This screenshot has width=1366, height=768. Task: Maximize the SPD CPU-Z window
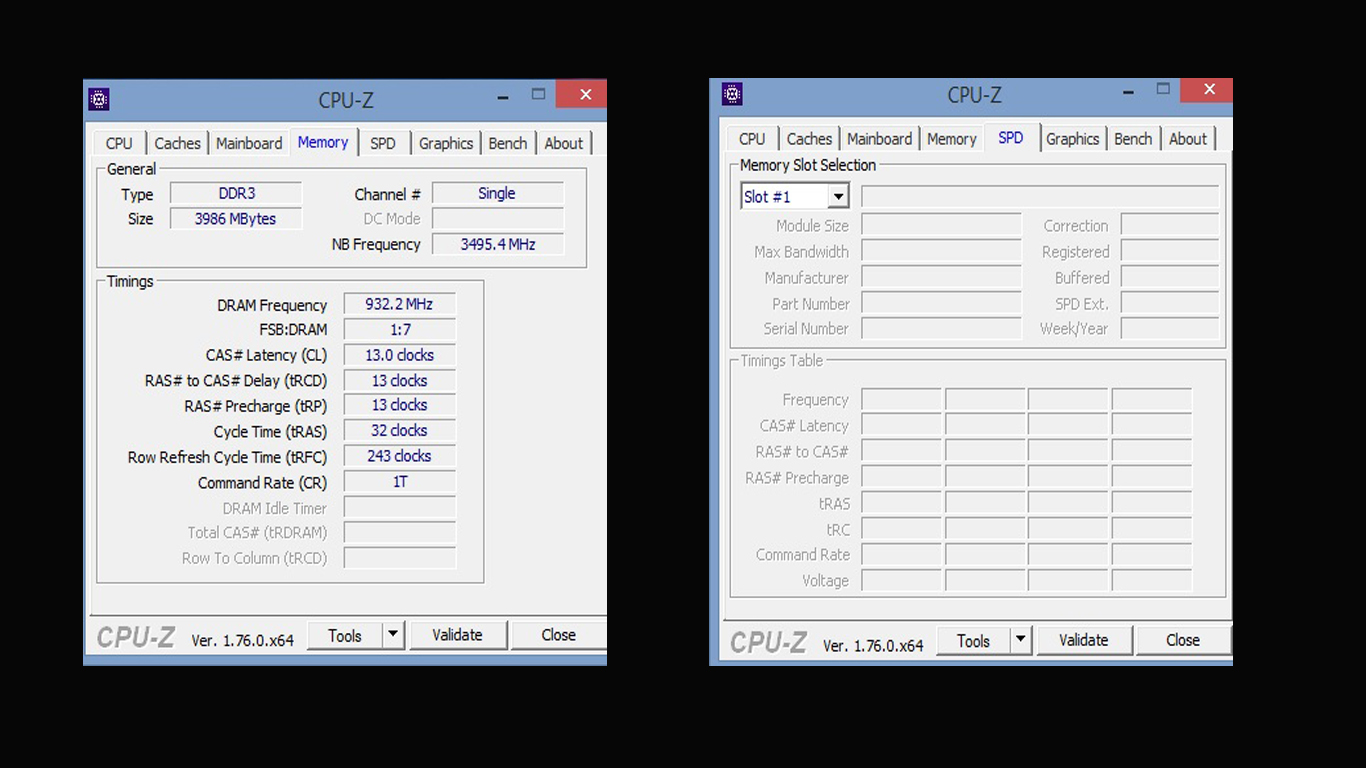click(x=1163, y=90)
